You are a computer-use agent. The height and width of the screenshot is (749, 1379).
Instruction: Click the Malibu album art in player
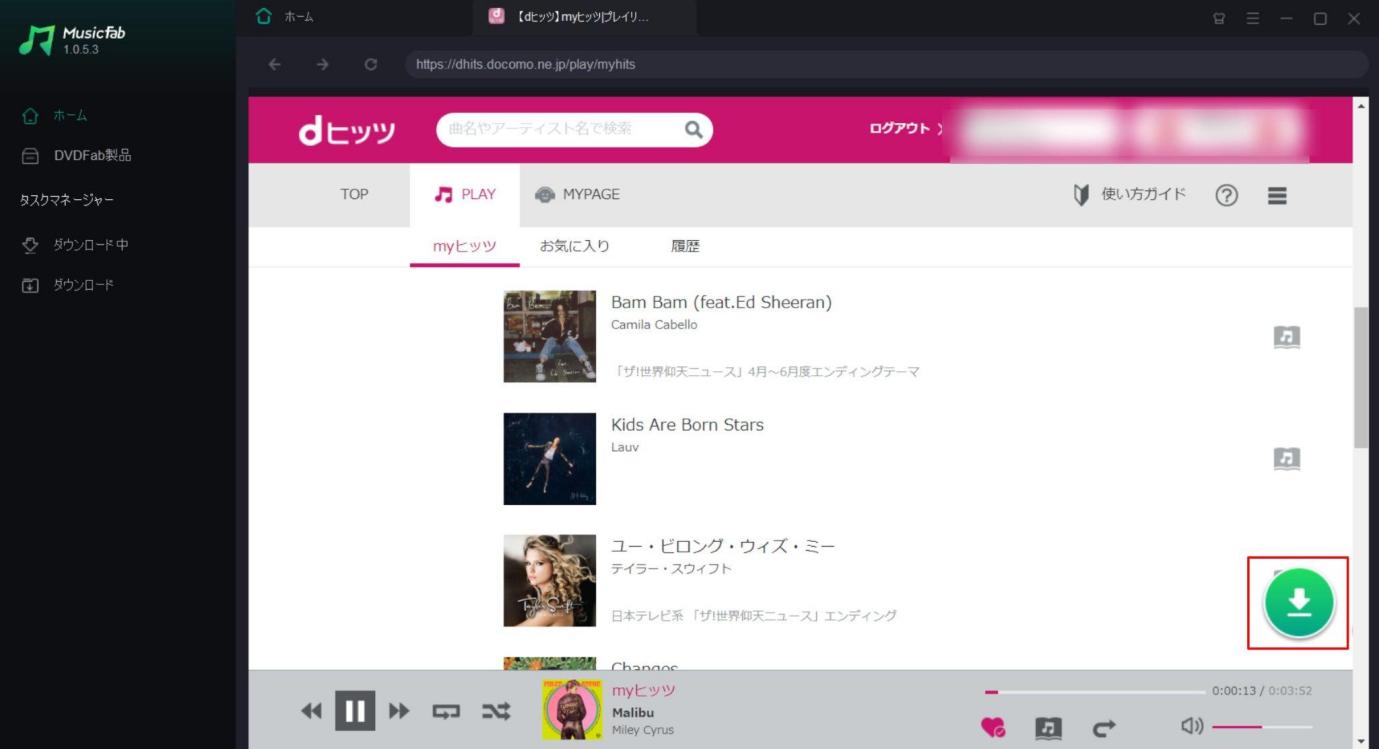572,709
